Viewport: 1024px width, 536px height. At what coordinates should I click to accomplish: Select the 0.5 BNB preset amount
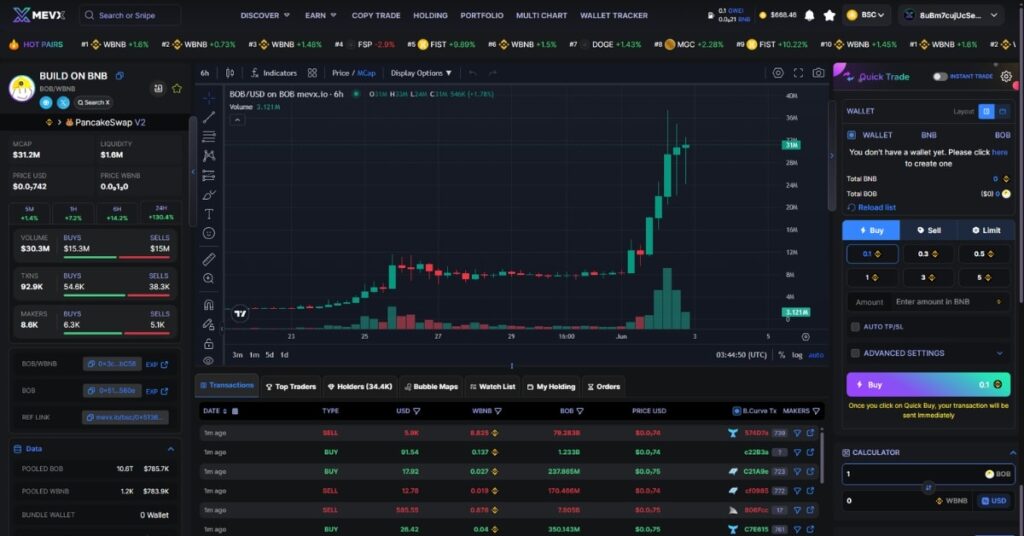pos(984,254)
